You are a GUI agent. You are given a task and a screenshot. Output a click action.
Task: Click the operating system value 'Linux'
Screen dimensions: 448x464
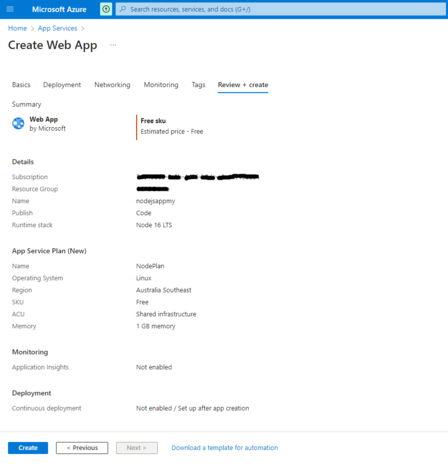point(143,278)
